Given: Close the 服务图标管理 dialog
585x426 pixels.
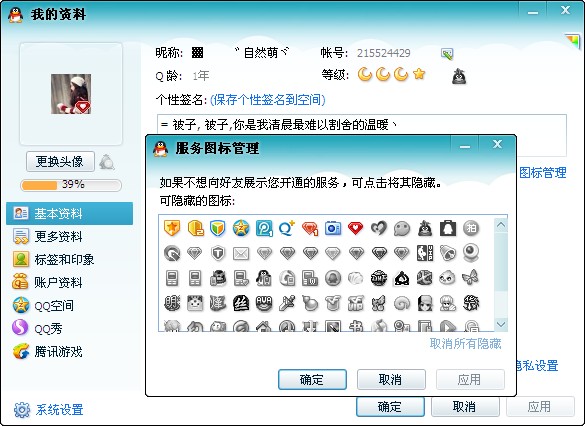Looking at the screenshot, I should pyautogui.click(x=497, y=145).
